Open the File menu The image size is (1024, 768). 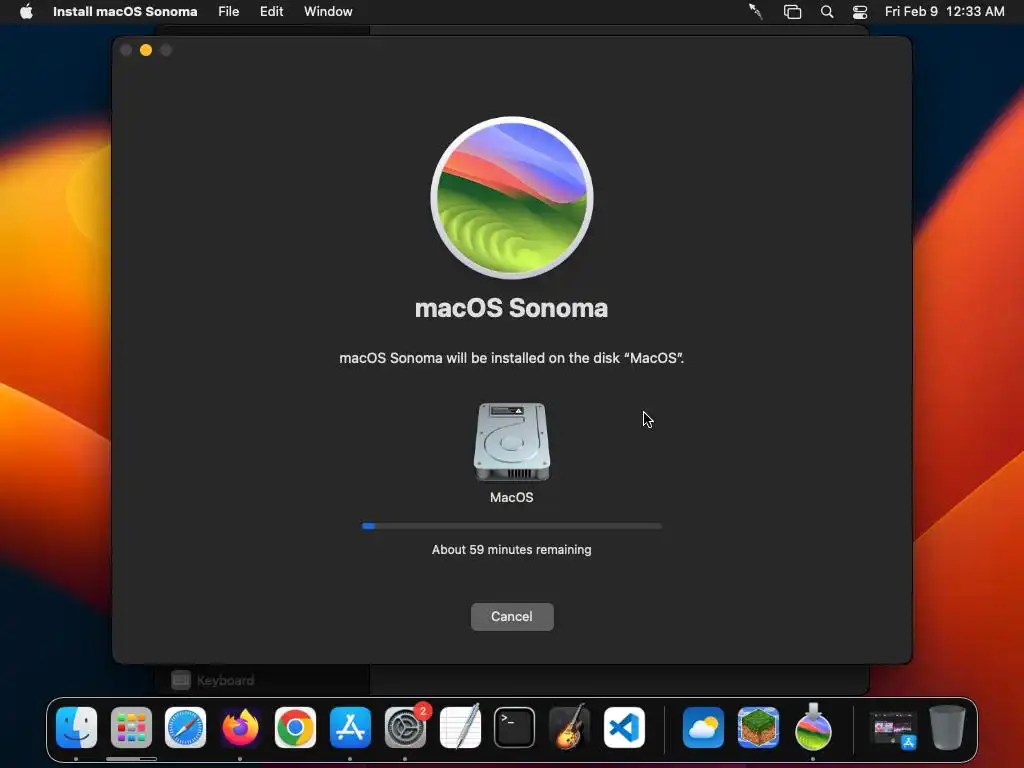click(x=229, y=12)
